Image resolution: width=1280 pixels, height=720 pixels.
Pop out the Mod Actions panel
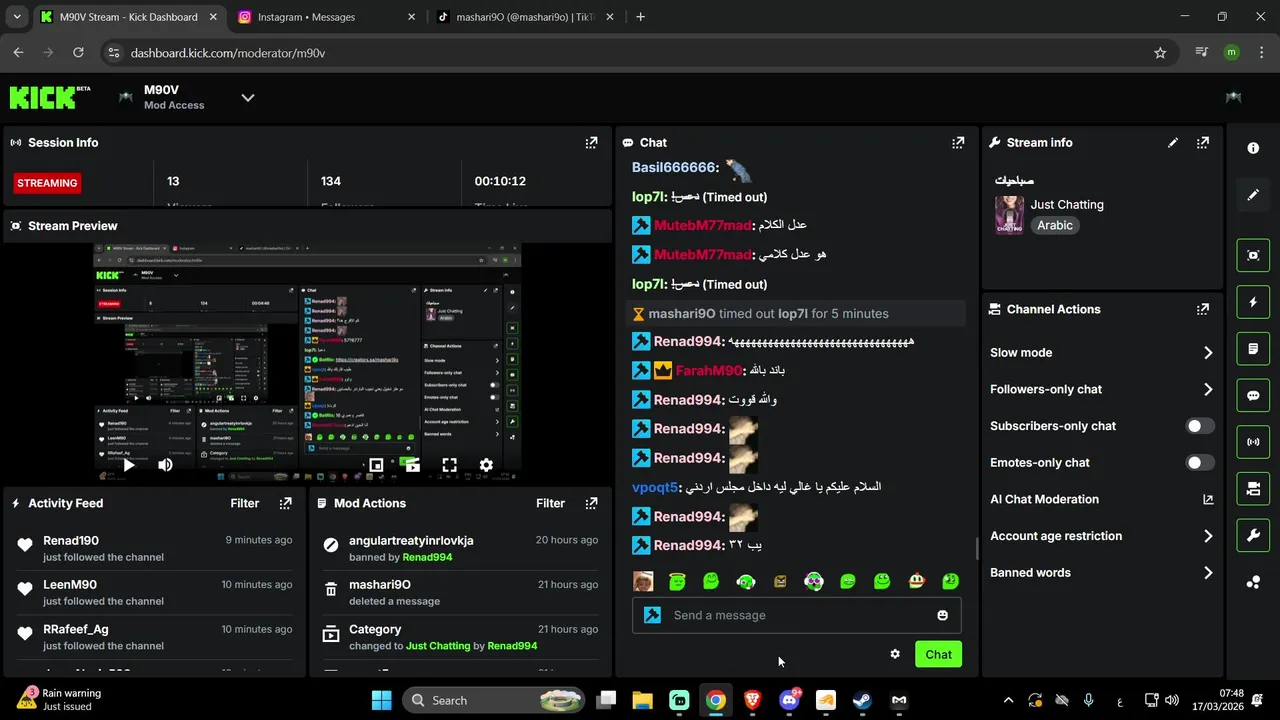(x=591, y=504)
